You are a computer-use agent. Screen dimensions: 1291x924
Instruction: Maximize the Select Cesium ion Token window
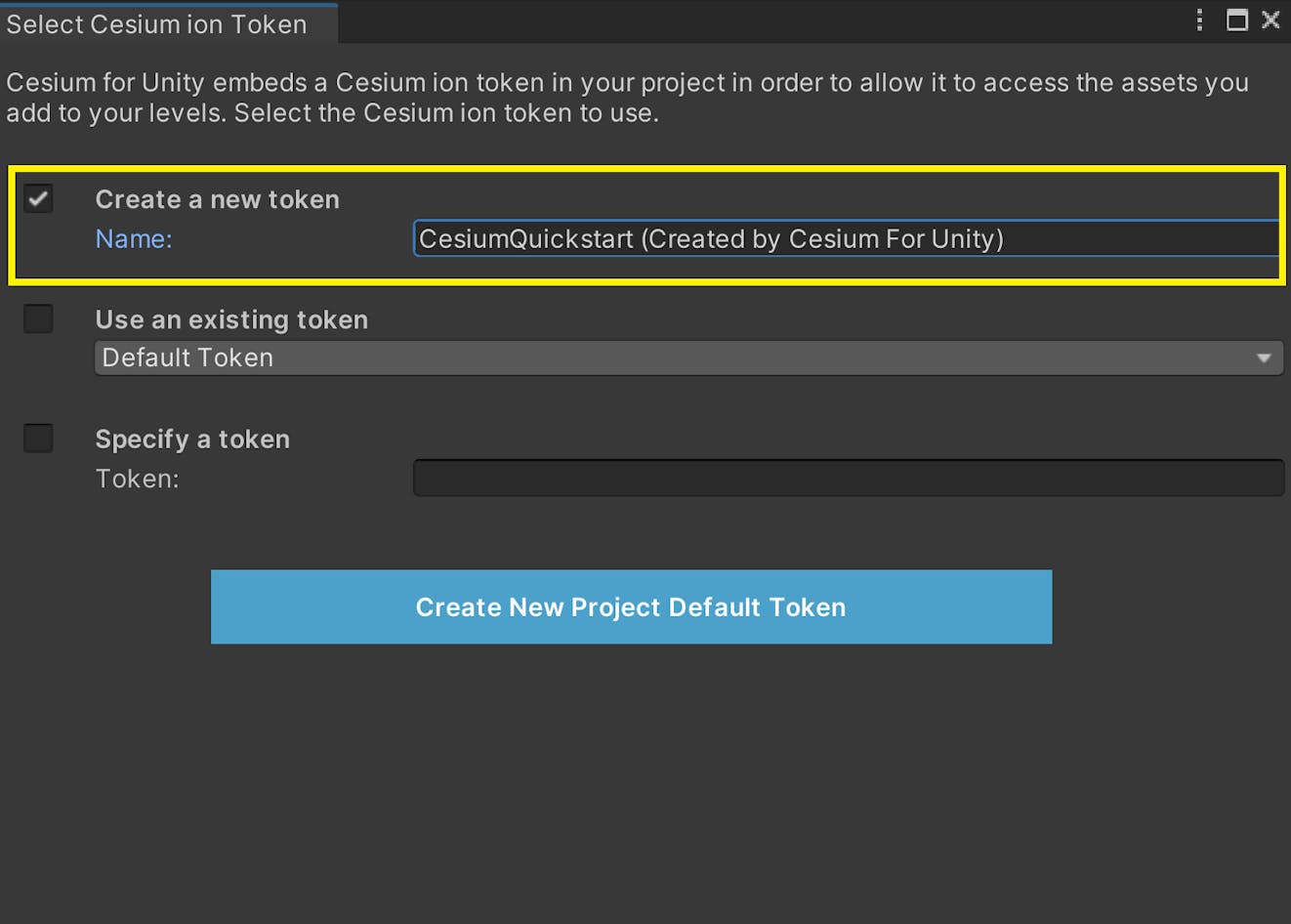pos(1236,20)
